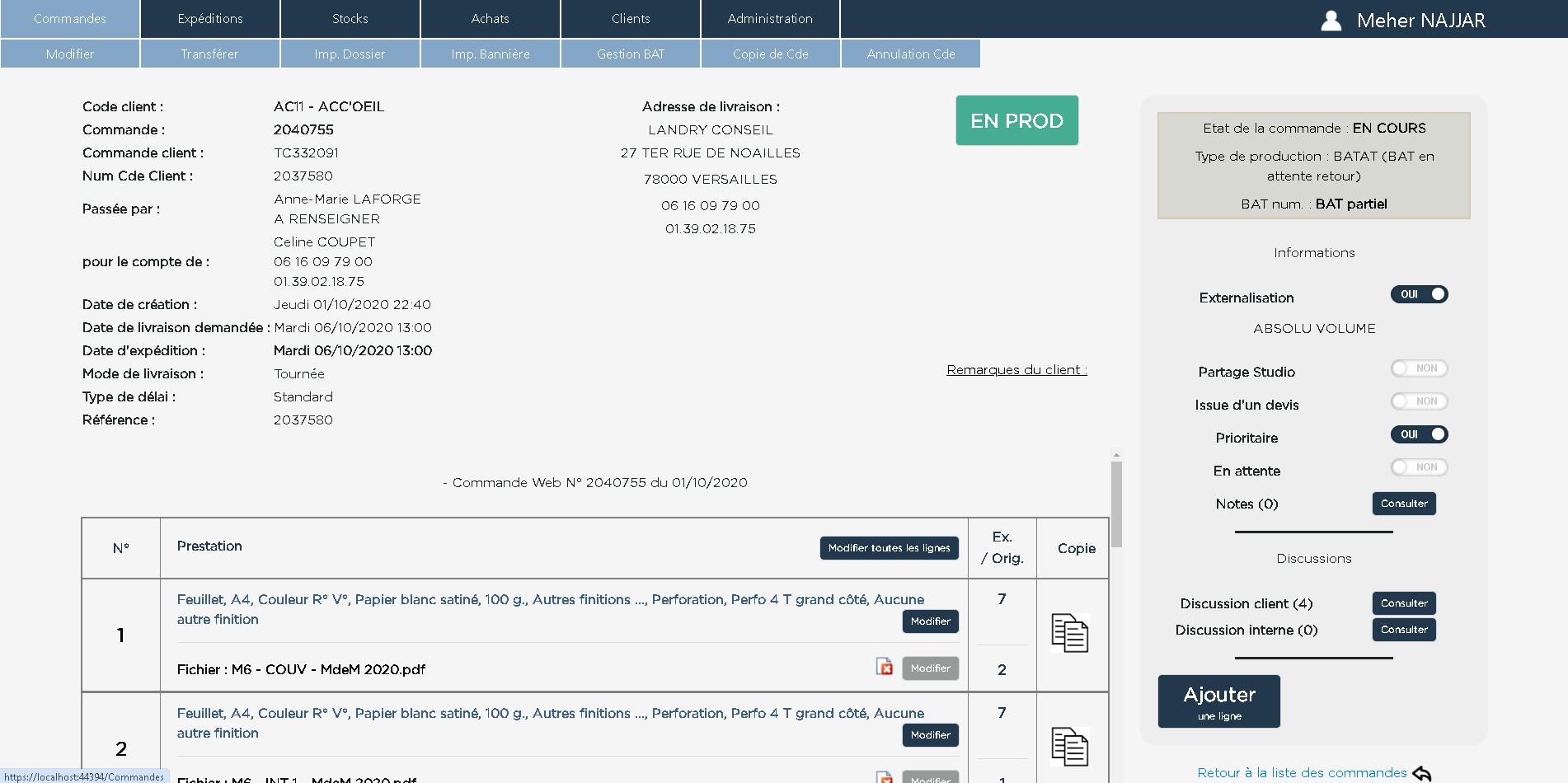This screenshot has width=1568, height=783.
Task: Enable the En attente toggle
Action: [1419, 467]
